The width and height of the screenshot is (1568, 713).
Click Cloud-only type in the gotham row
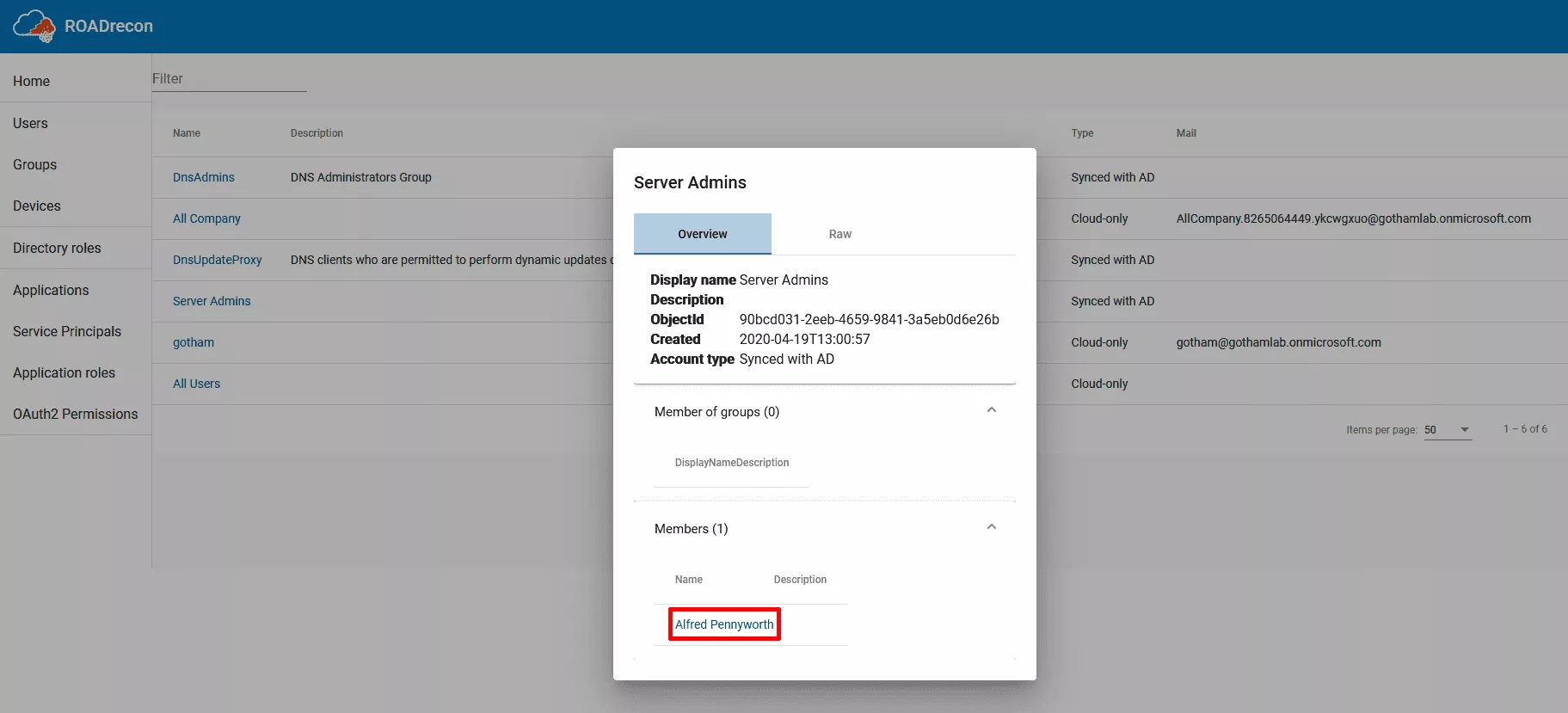[1099, 342]
